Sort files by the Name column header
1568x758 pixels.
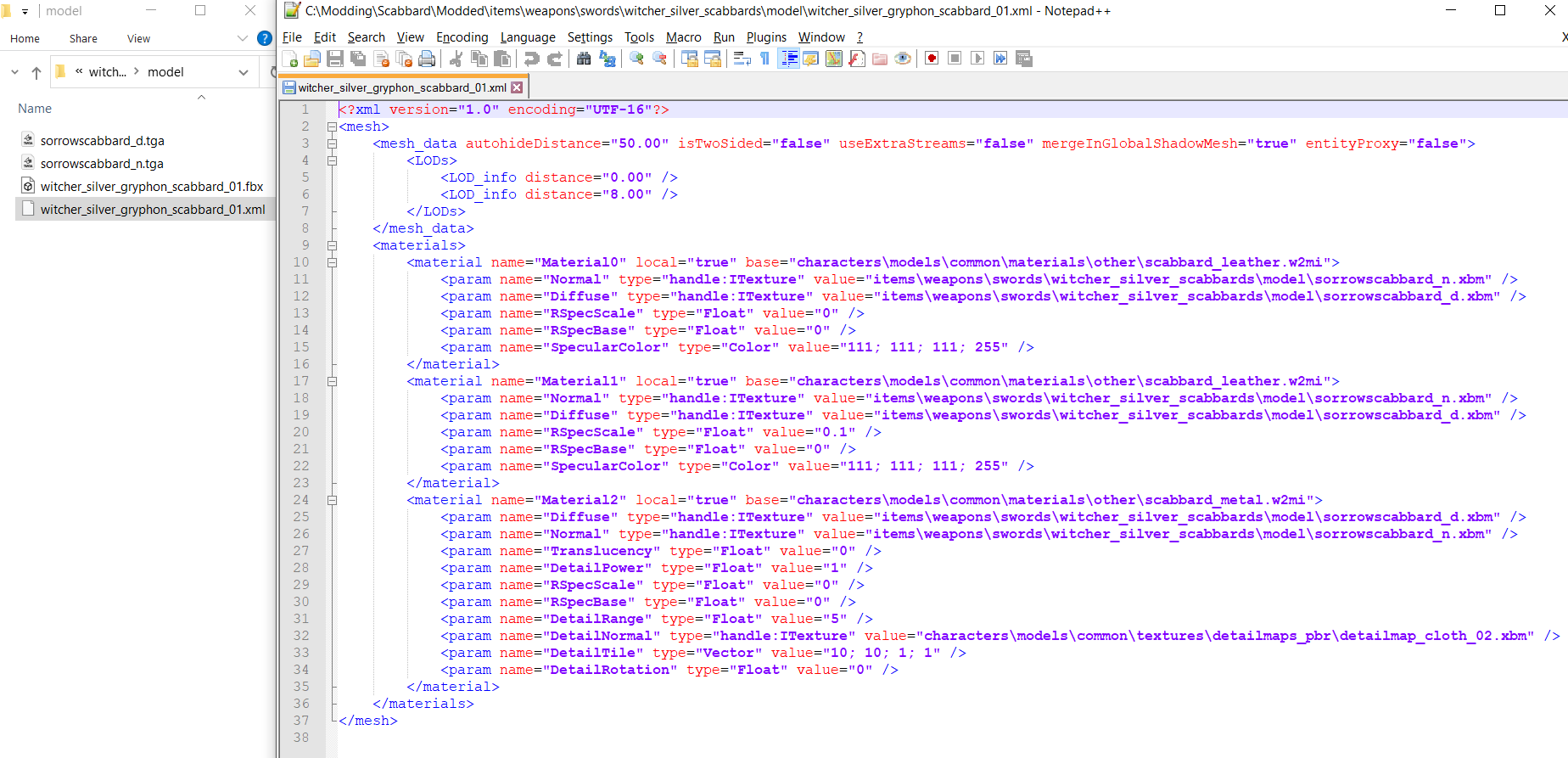pos(35,109)
